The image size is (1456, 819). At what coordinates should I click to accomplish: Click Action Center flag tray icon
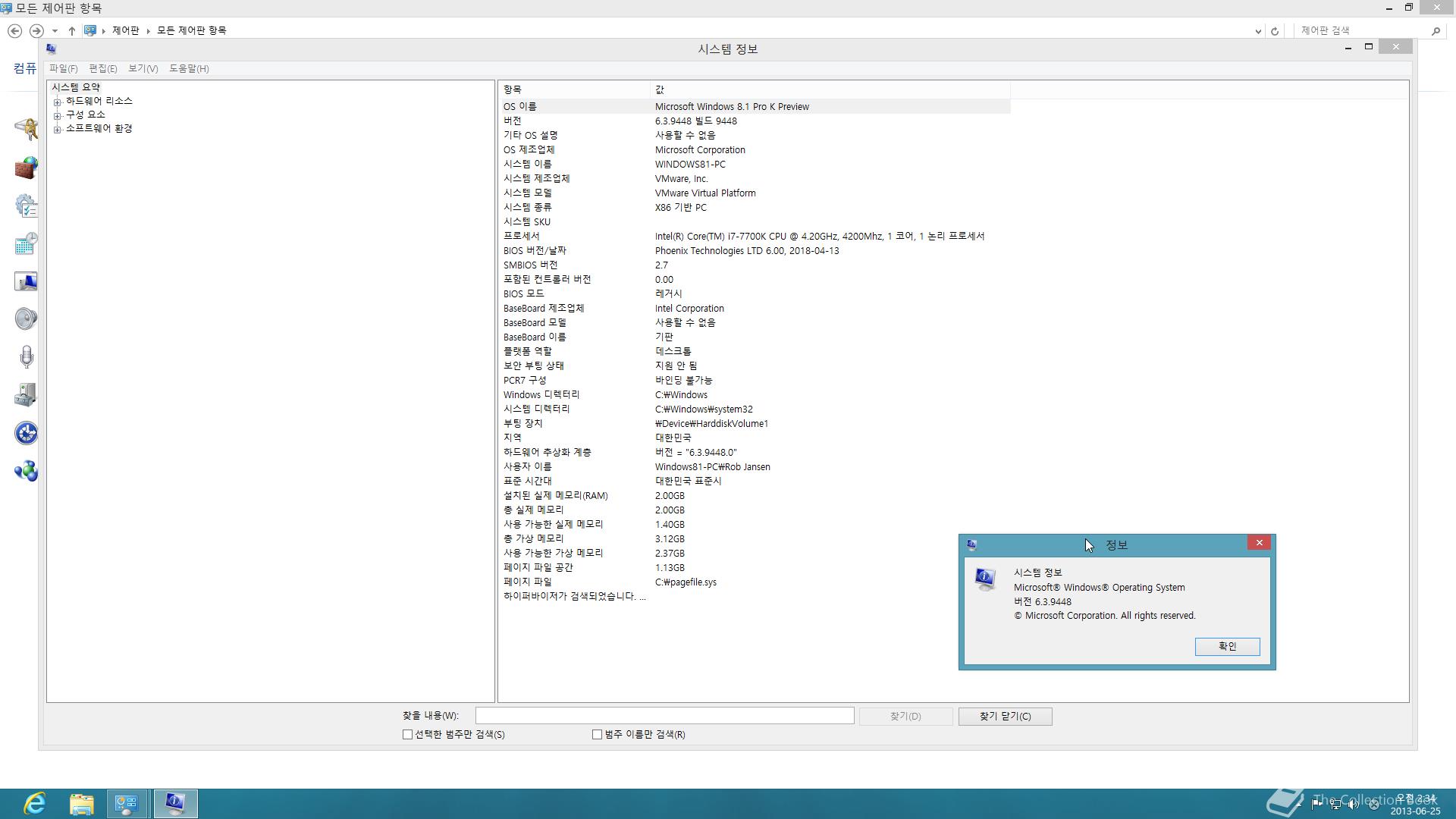(1316, 805)
